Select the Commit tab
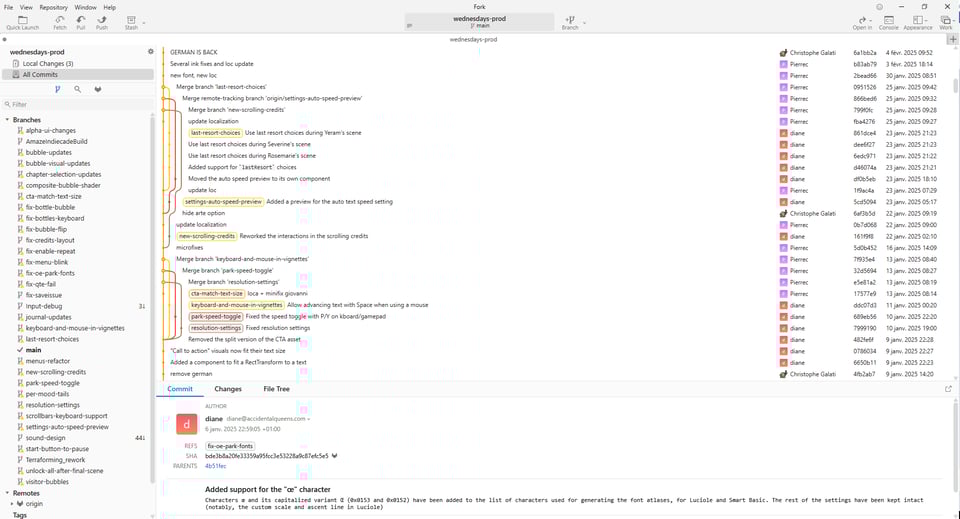The image size is (960, 519). [180, 389]
